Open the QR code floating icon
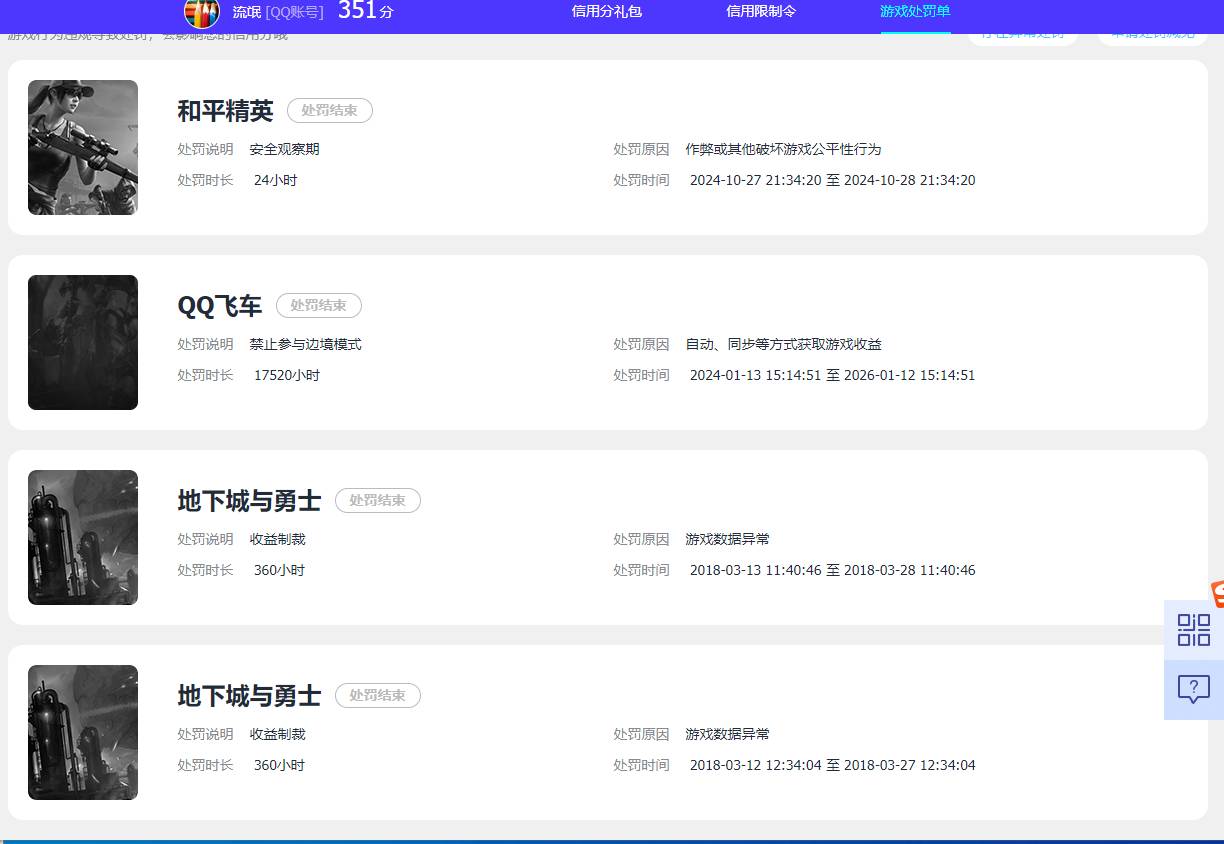The height and width of the screenshot is (844, 1224). (x=1193, y=630)
